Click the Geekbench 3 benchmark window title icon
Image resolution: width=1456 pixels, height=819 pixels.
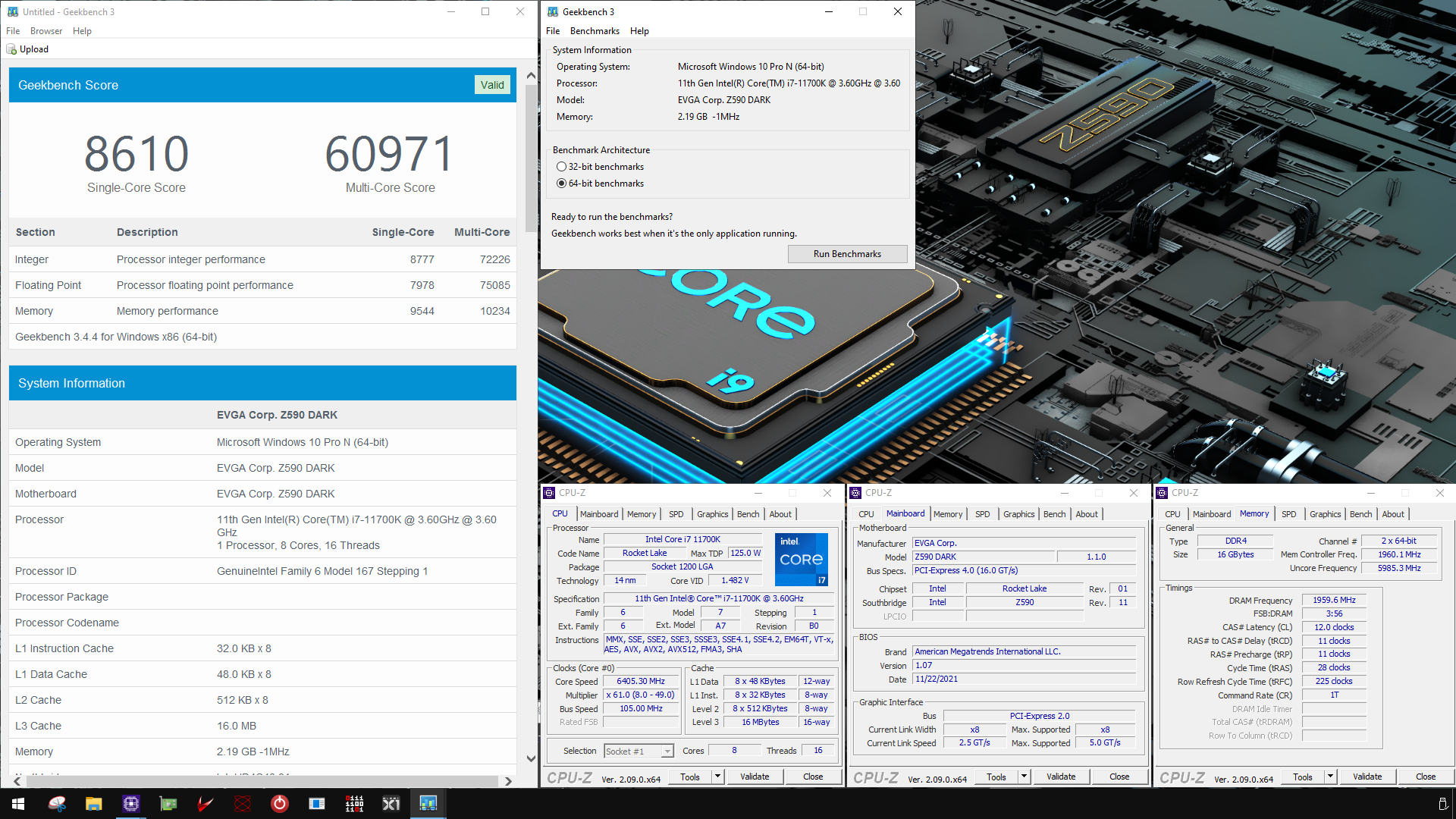pyautogui.click(x=553, y=11)
